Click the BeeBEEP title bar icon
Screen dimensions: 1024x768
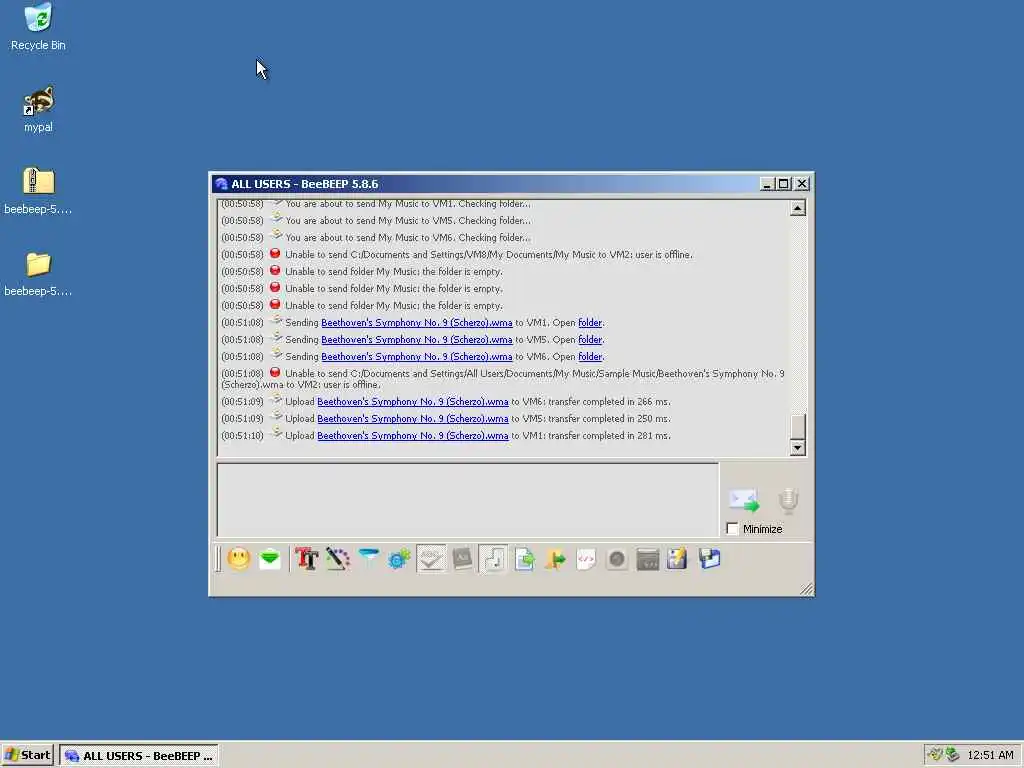[x=221, y=184]
